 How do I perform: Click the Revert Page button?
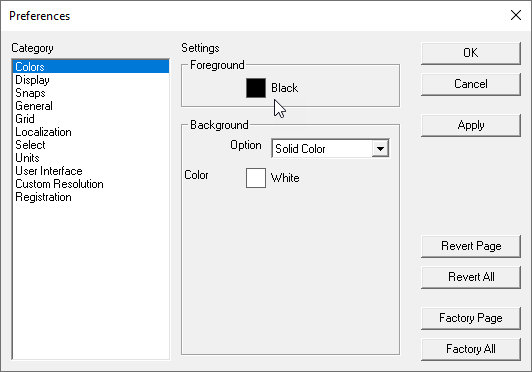tap(471, 246)
